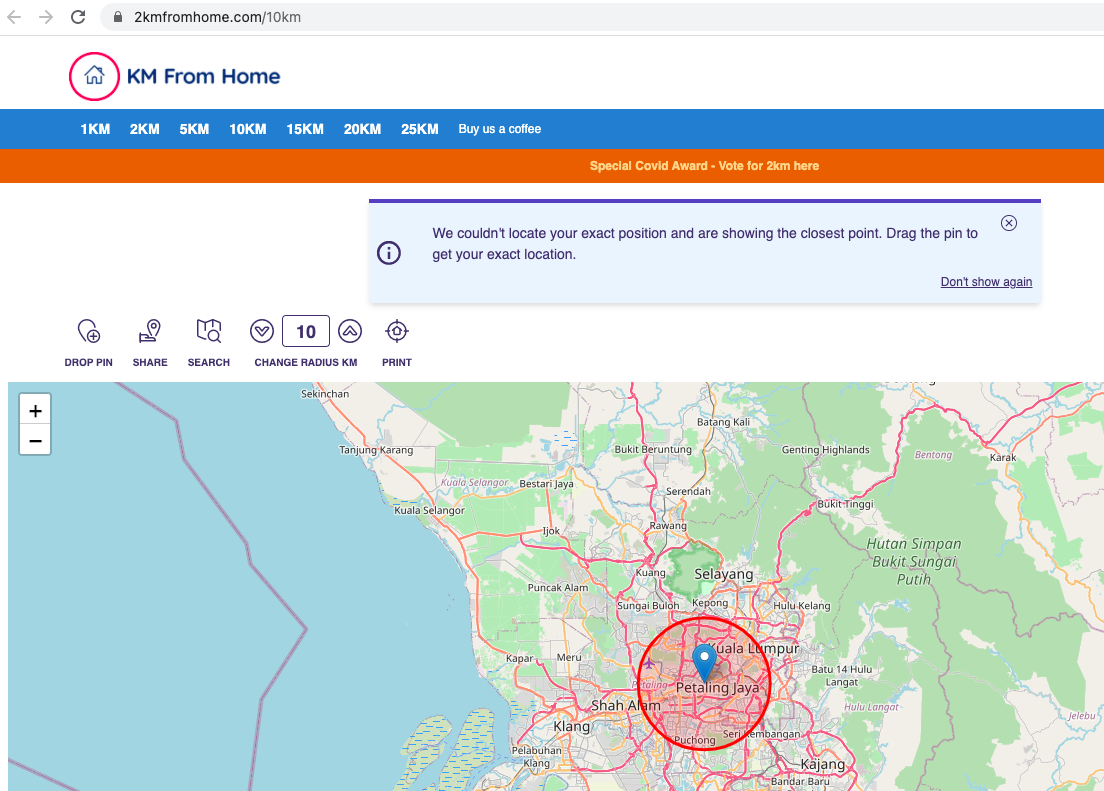Dismiss the location notification with the X

pyautogui.click(x=1009, y=223)
